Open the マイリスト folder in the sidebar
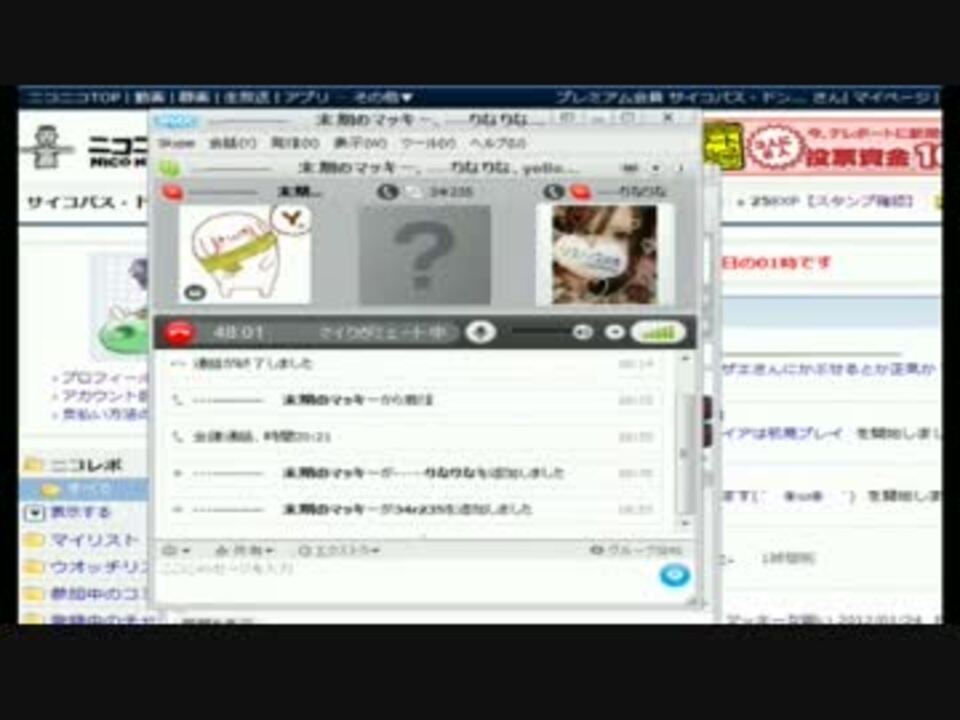 (82, 540)
